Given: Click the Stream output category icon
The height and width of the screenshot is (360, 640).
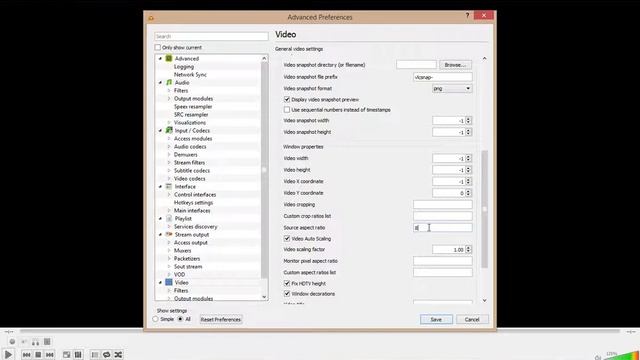Looking at the screenshot, I should tap(169, 234).
